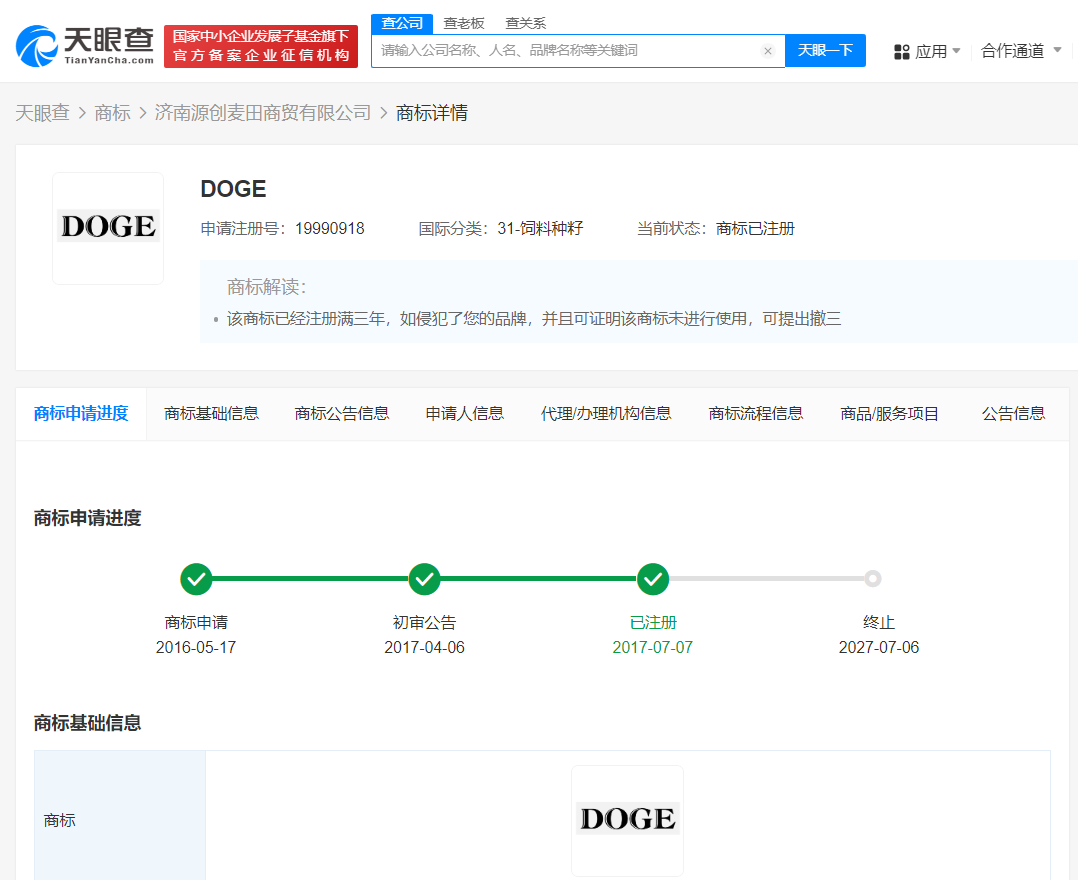Click the green checkmark on 商标申请 step
This screenshot has height=880, width=1078.
[196, 578]
